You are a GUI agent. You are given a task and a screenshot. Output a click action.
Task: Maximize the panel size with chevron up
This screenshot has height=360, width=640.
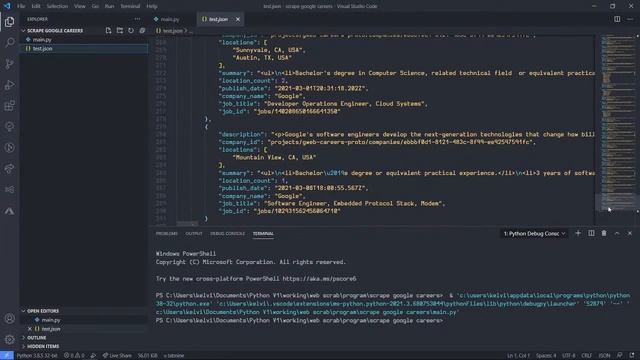[617, 233]
